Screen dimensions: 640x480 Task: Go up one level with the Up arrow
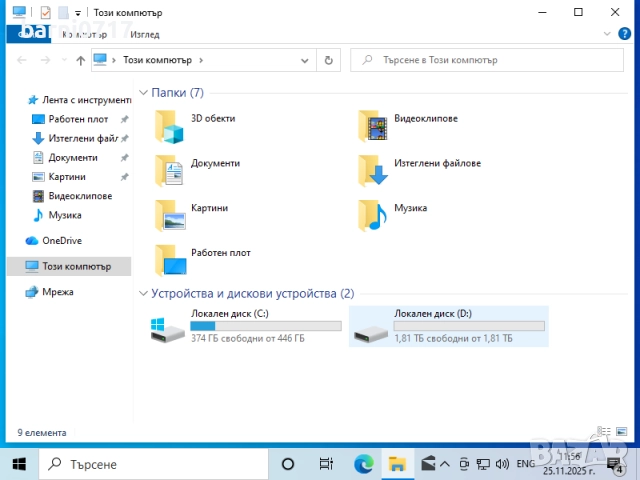pos(80,60)
